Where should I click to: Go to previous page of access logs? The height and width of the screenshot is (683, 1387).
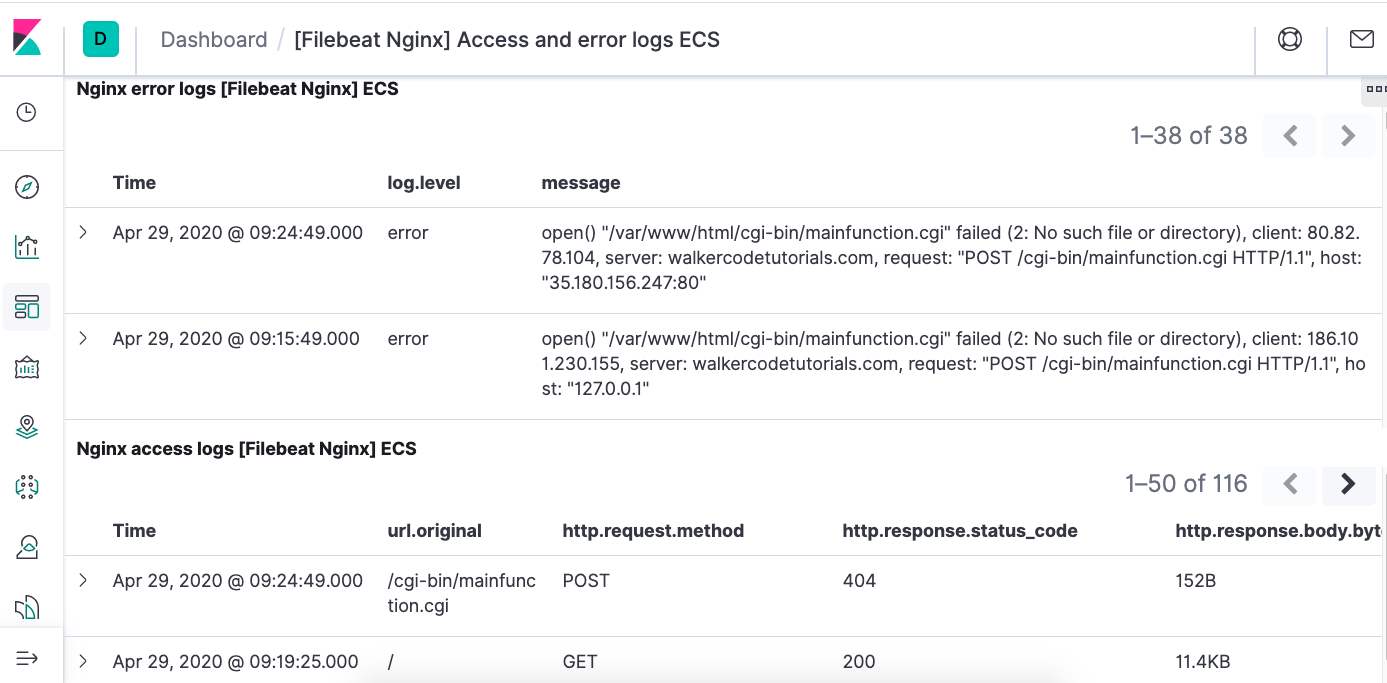coord(1290,484)
